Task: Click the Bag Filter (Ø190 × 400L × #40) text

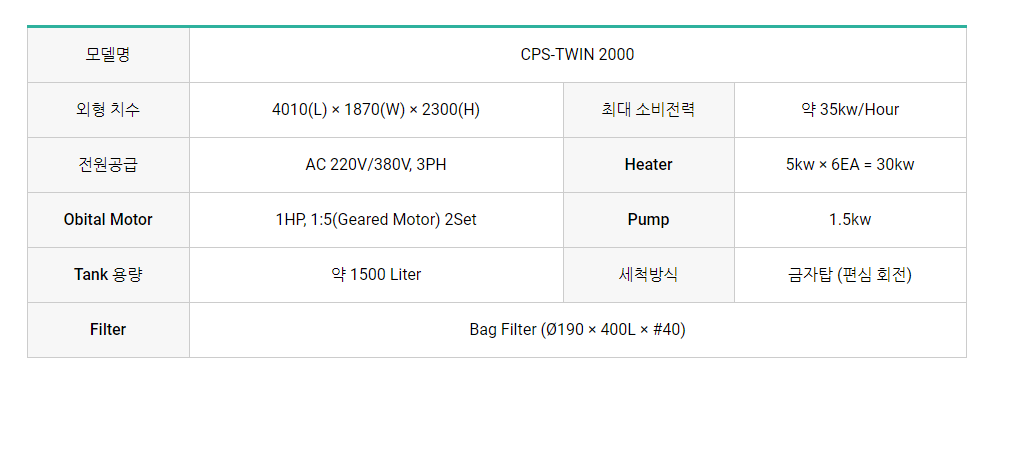Action: [x=577, y=330]
